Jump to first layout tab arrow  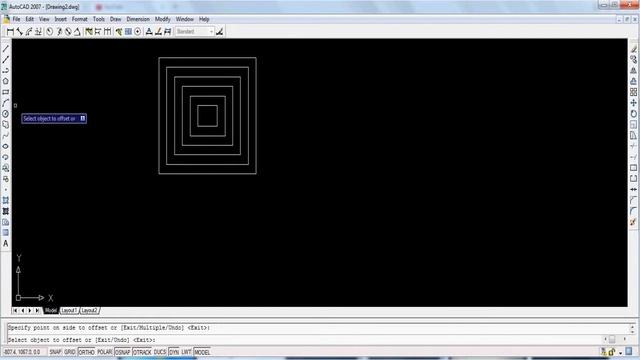point(15,311)
